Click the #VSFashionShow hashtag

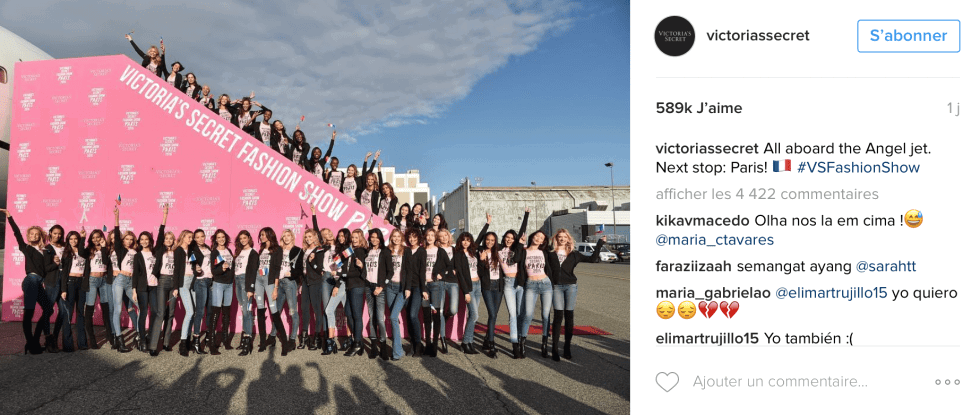click(x=858, y=168)
